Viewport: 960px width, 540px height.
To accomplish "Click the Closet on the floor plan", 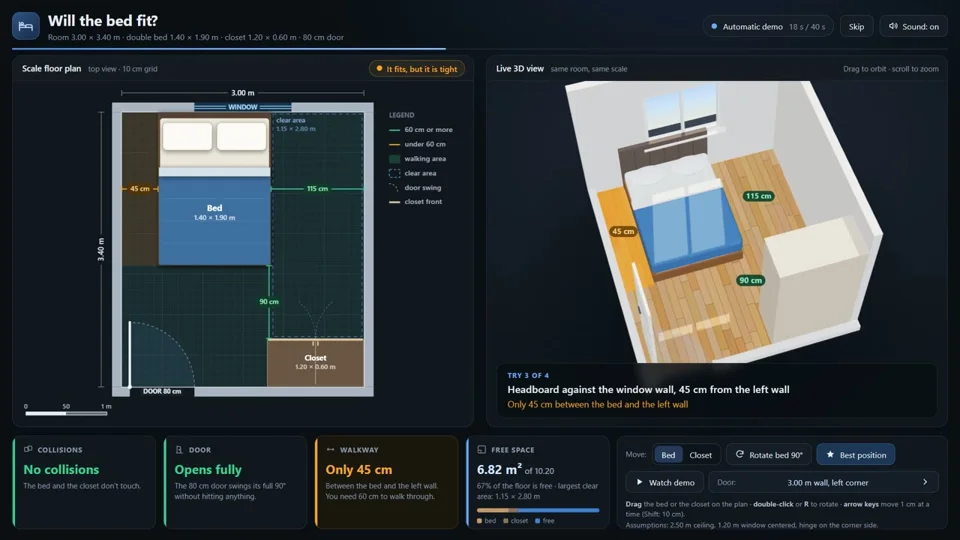I will coord(315,362).
